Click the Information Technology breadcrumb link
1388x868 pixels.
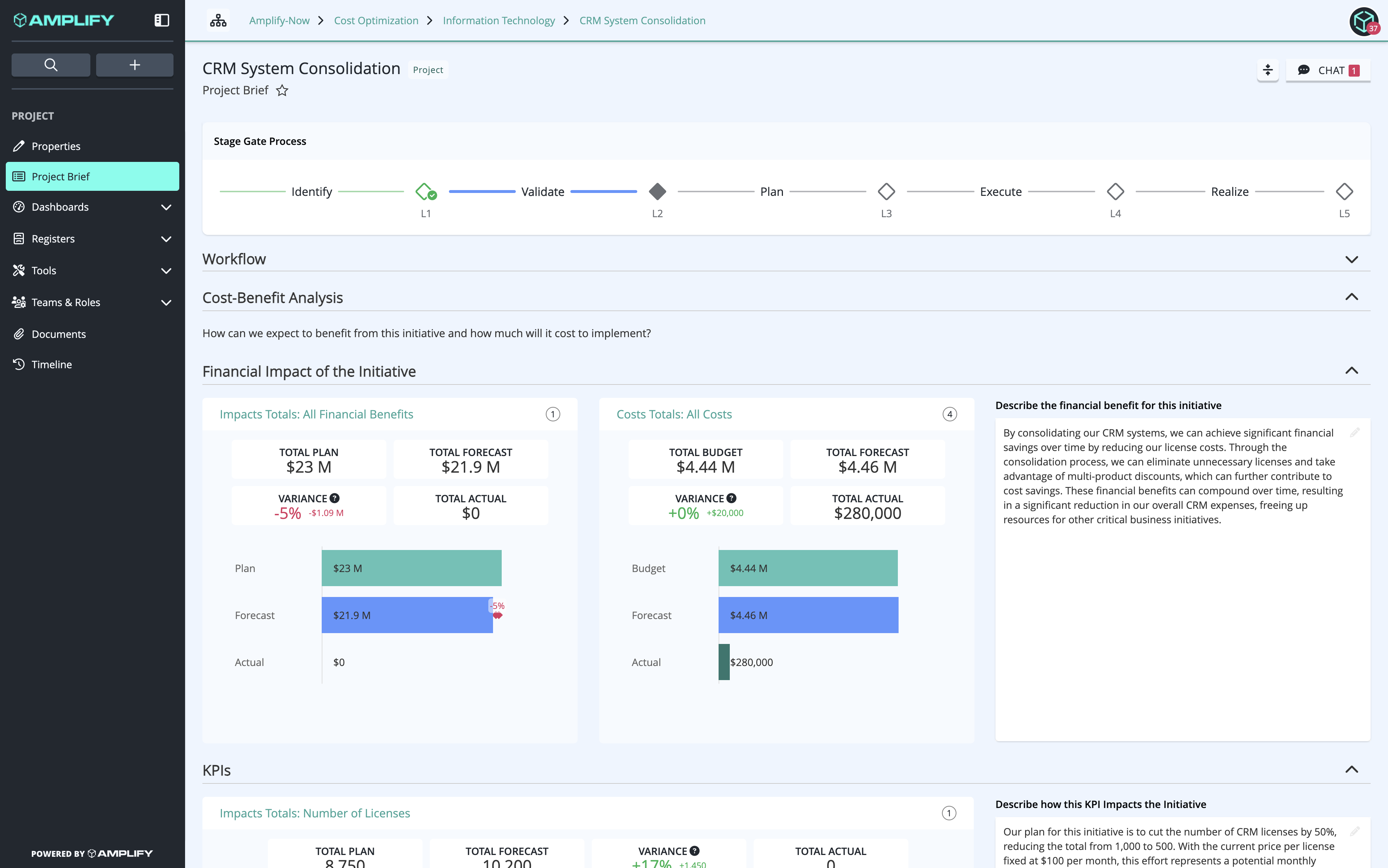(x=498, y=21)
